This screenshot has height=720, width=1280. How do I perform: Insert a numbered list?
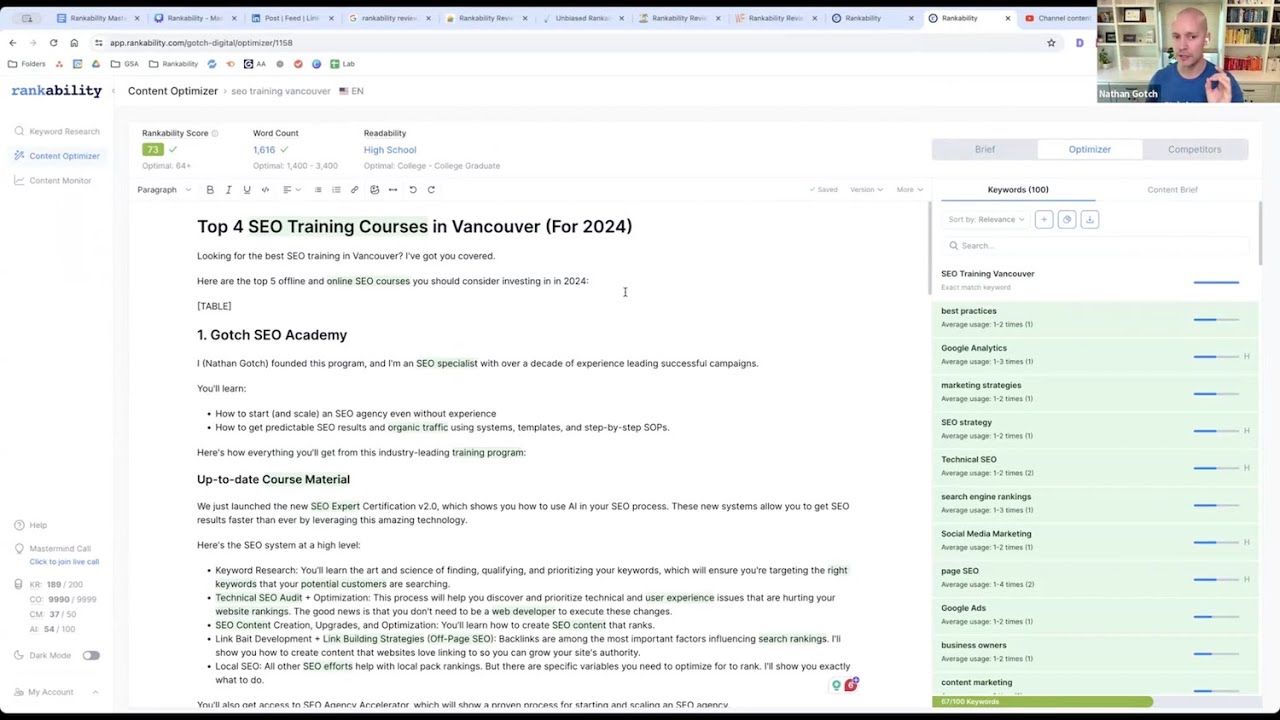coord(336,190)
